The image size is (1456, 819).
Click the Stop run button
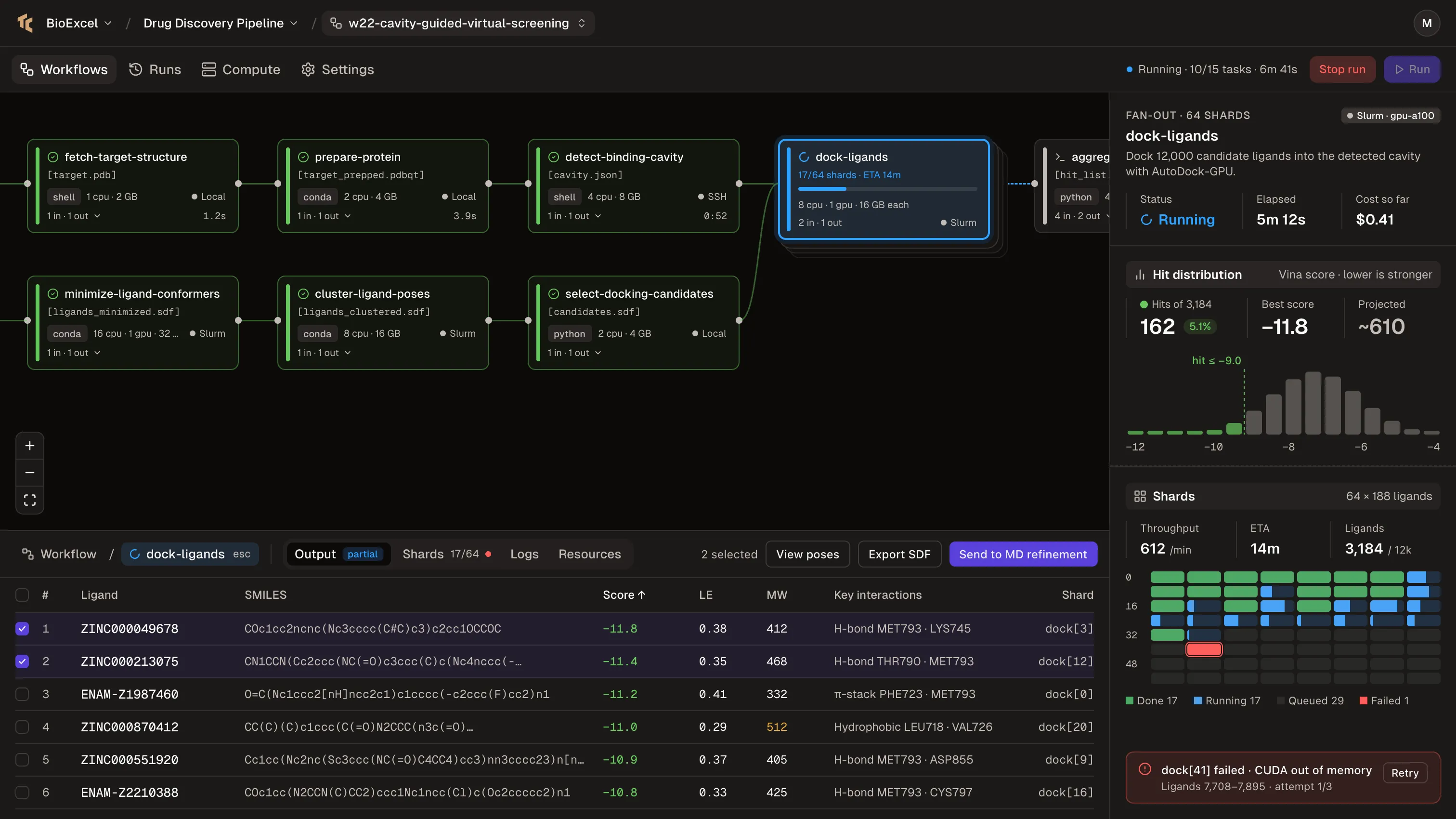[1342, 69]
